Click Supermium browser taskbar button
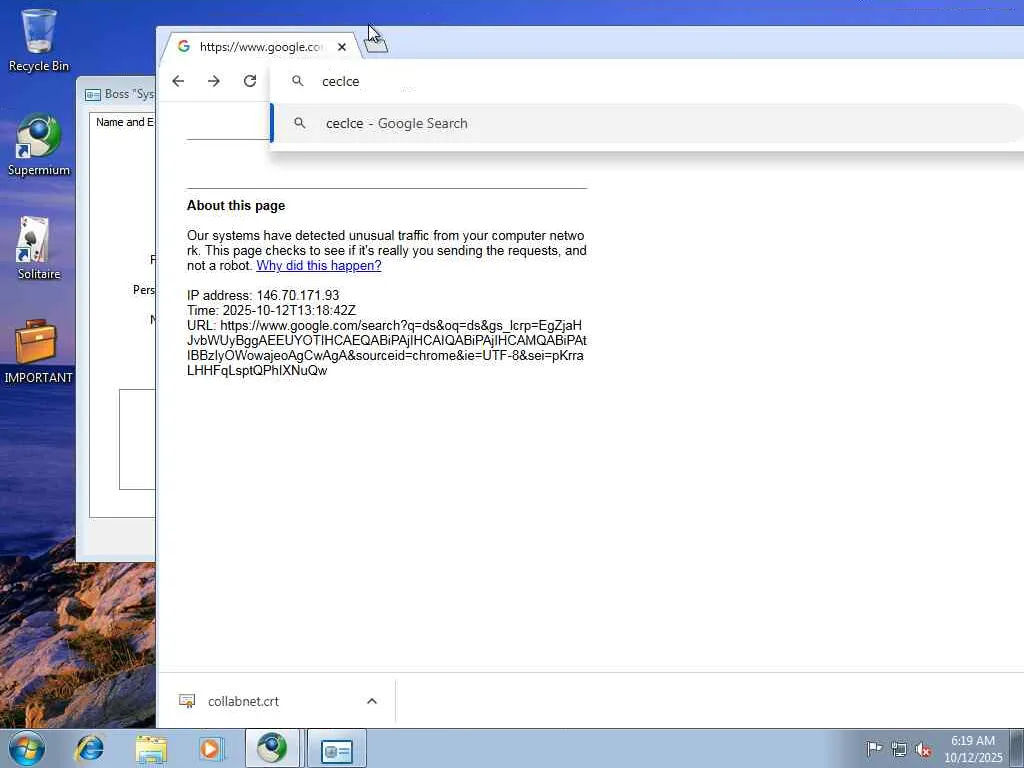Screen dimensions: 1024x768 [272, 748]
